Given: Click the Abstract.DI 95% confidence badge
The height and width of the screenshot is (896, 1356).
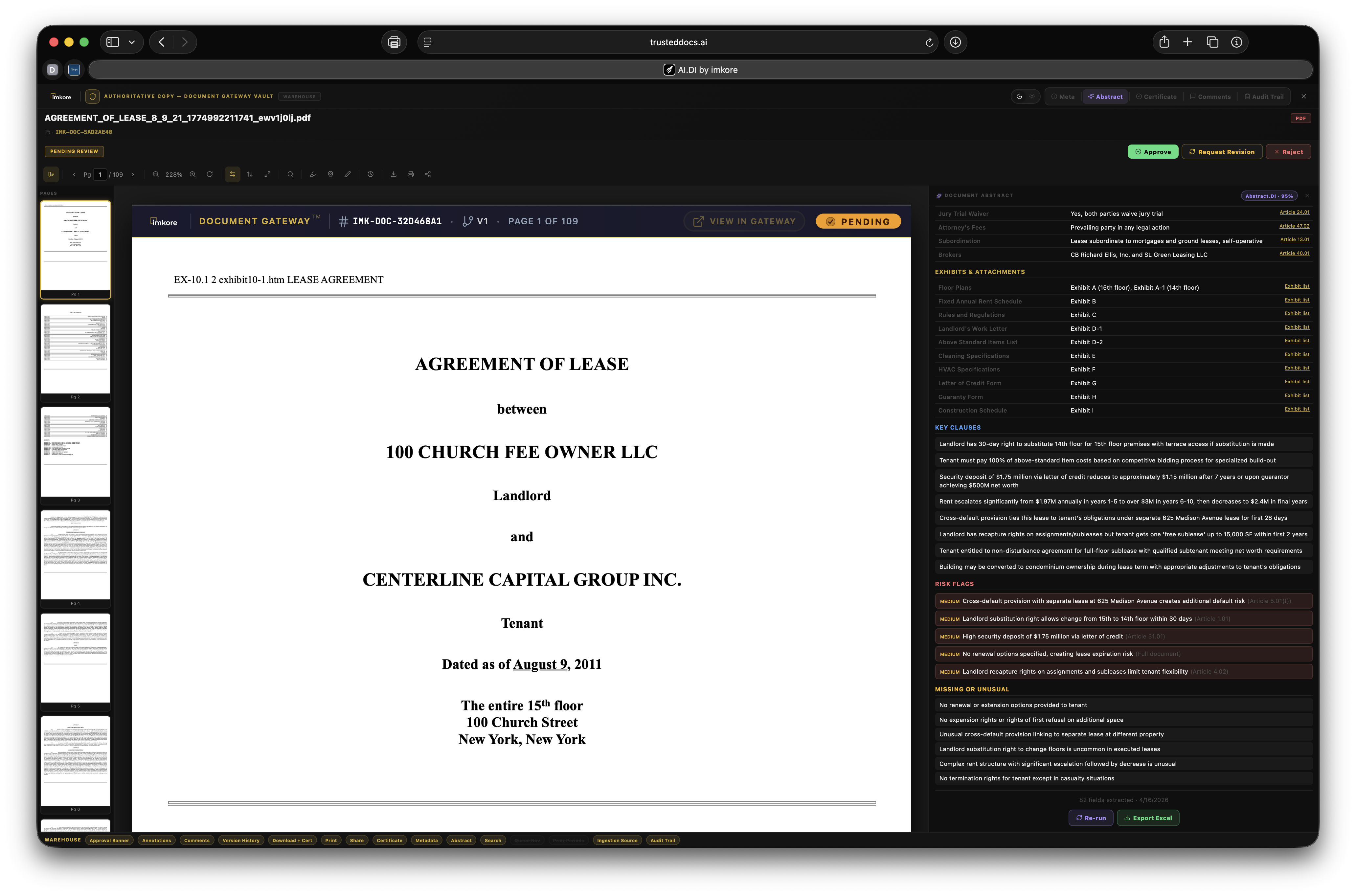Looking at the screenshot, I should [1269, 196].
